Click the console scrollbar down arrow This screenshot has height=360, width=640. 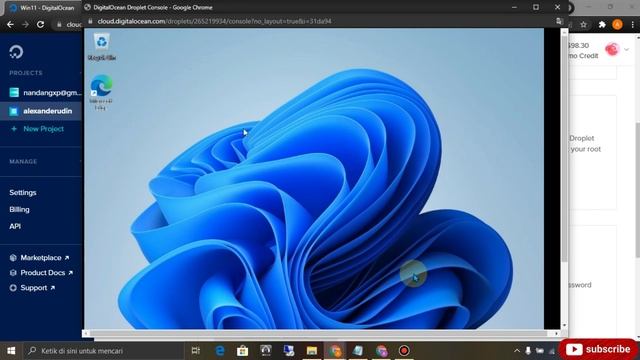pyautogui.click(x=564, y=325)
